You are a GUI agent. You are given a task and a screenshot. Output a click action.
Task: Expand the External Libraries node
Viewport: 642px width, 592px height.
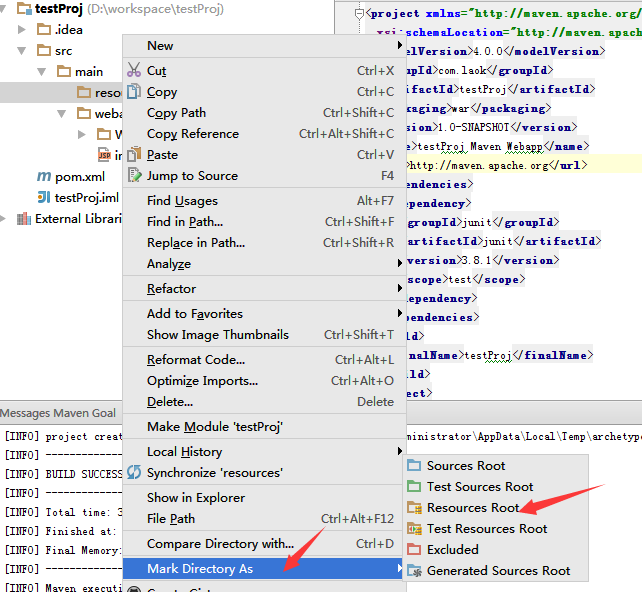pyautogui.click(x=6, y=219)
